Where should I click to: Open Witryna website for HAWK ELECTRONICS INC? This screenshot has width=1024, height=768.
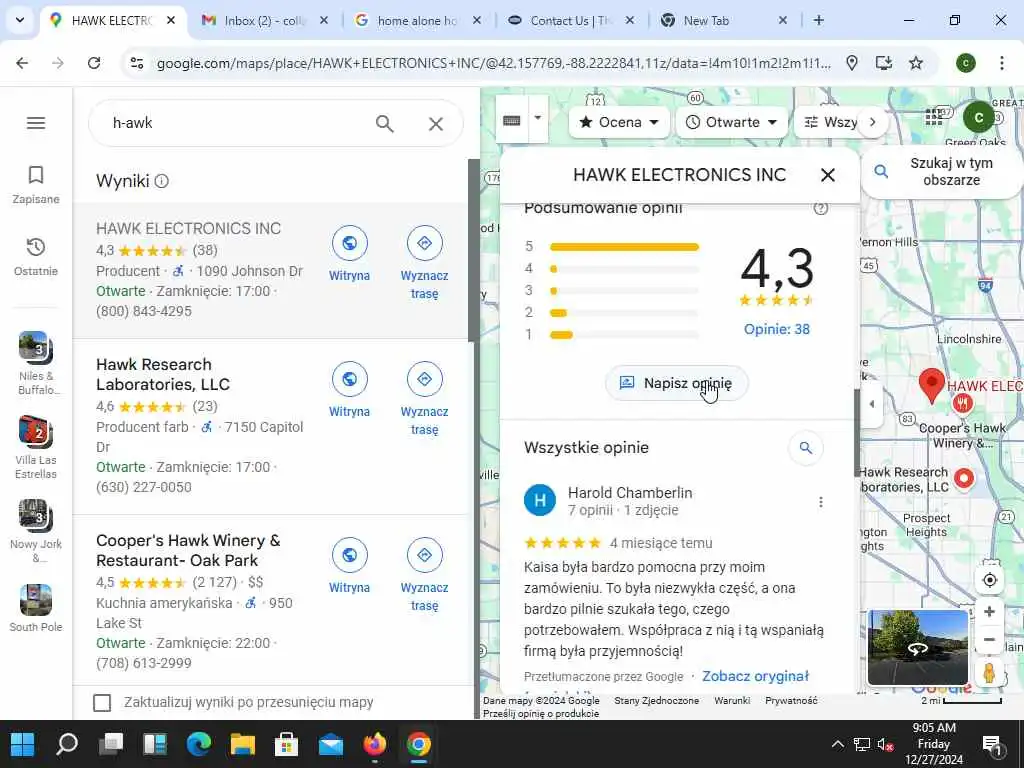coord(349,254)
